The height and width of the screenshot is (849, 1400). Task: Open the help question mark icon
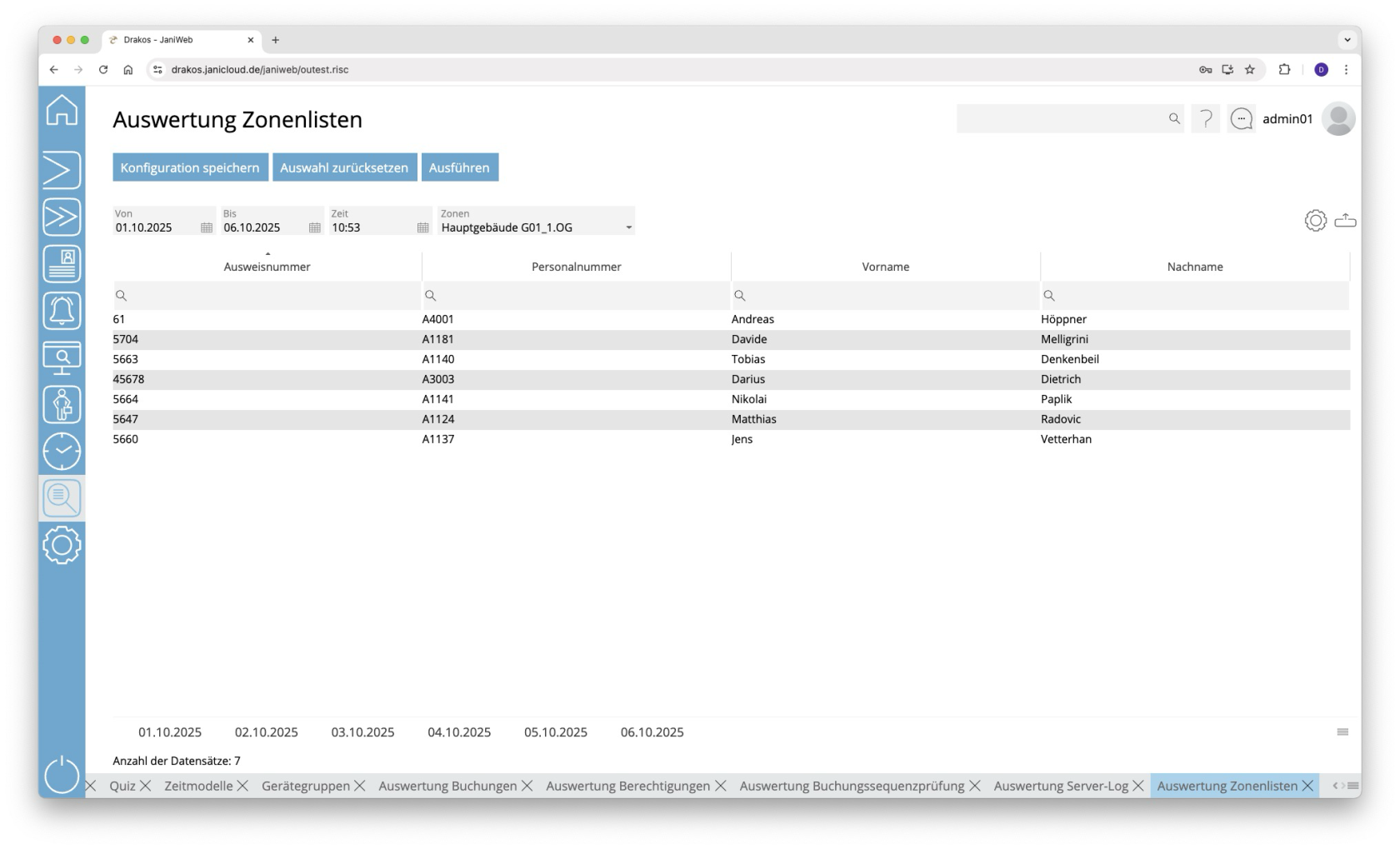coord(1206,119)
